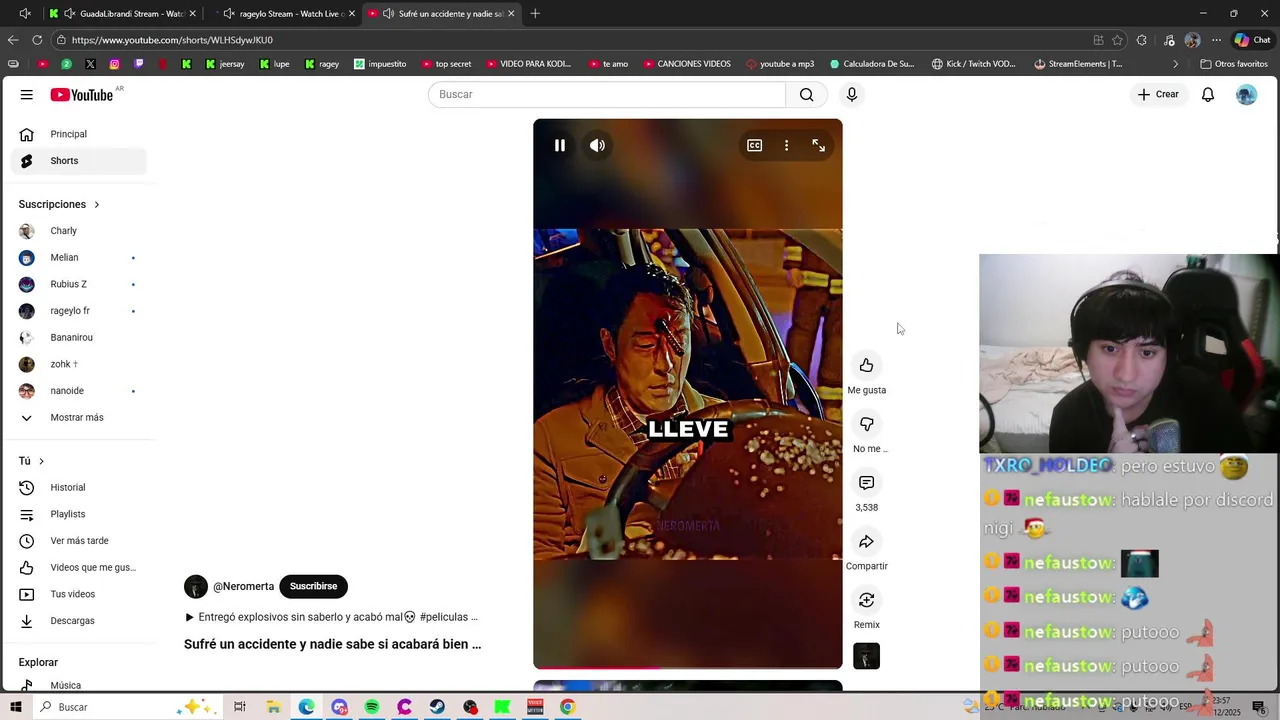
Task: Click the Neromerta channel avatar
Action: click(x=196, y=587)
